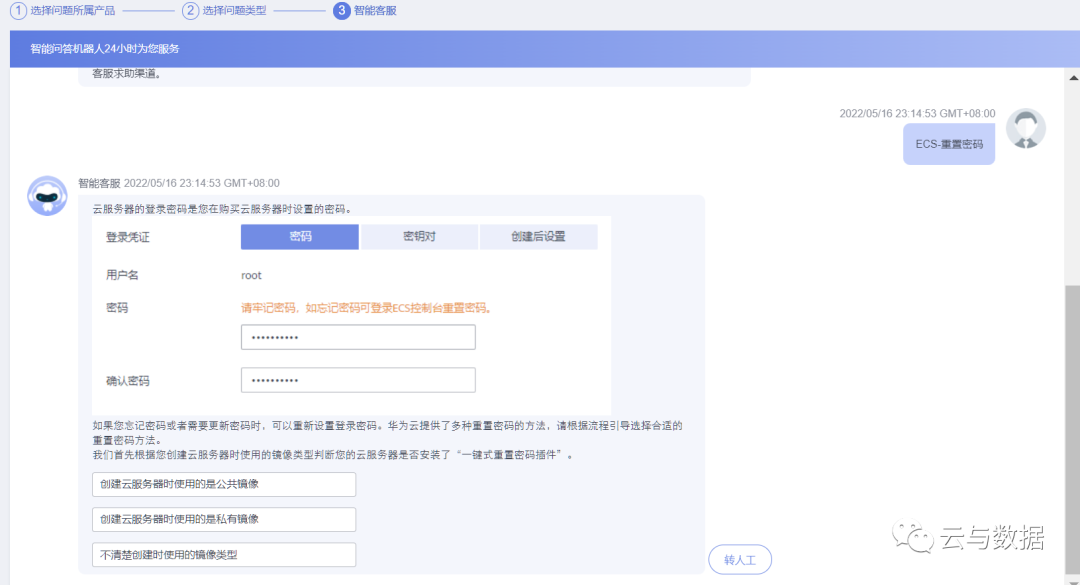Click the "云与数据" watermark logo
This screenshot has height=585, width=1080.
click(975, 537)
